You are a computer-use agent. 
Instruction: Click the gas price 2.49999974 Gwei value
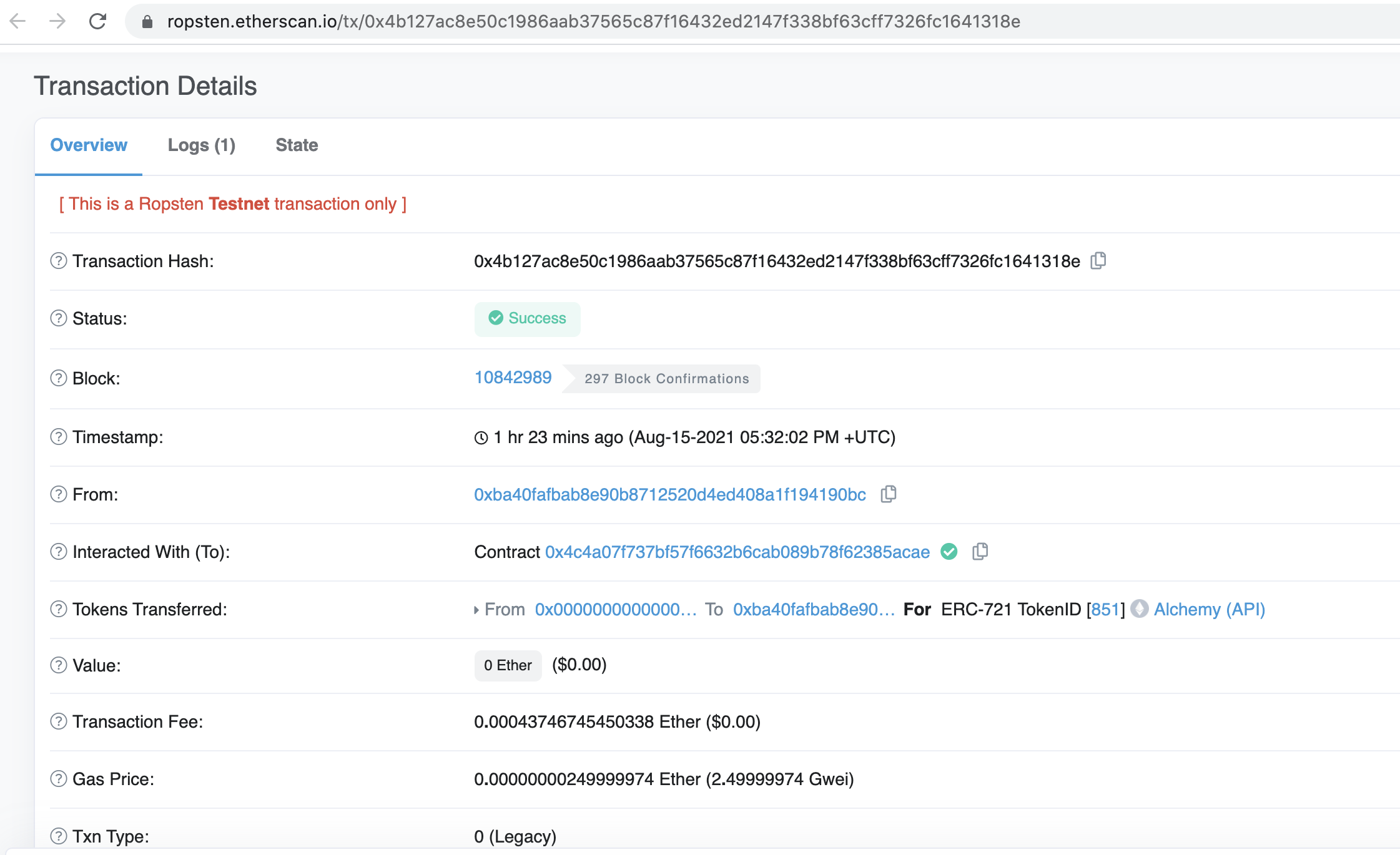tap(781, 779)
